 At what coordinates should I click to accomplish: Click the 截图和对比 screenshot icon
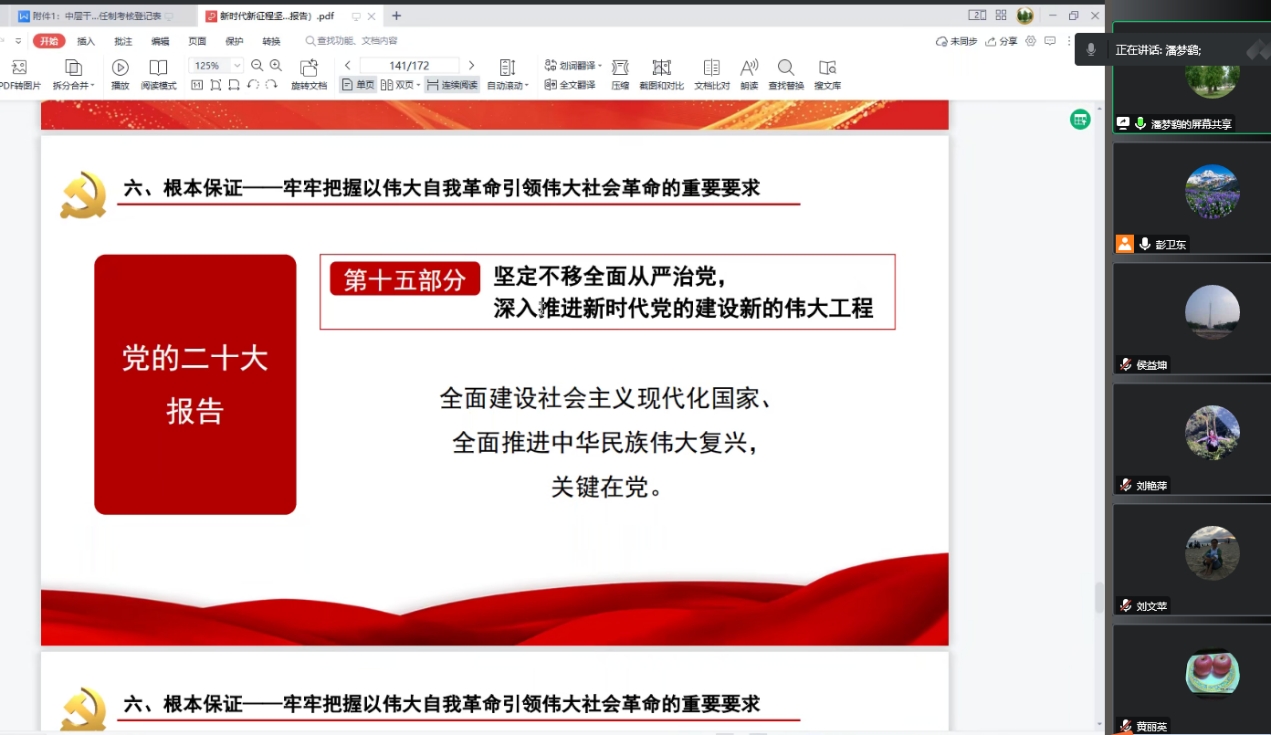point(661,68)
